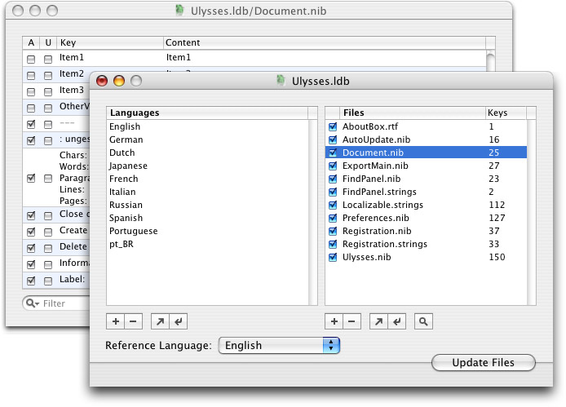
Task: Uncheck the ExportMain.nib checkbox
Action: pos(333,166)
